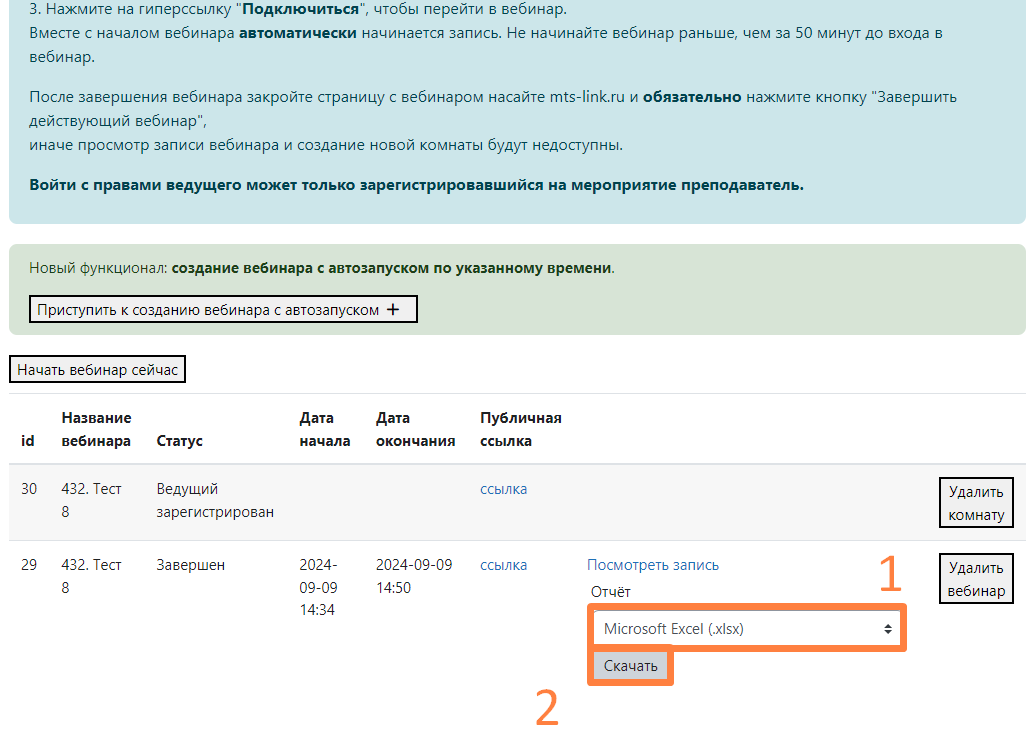Click the 'Завершен' status cell

190,565
